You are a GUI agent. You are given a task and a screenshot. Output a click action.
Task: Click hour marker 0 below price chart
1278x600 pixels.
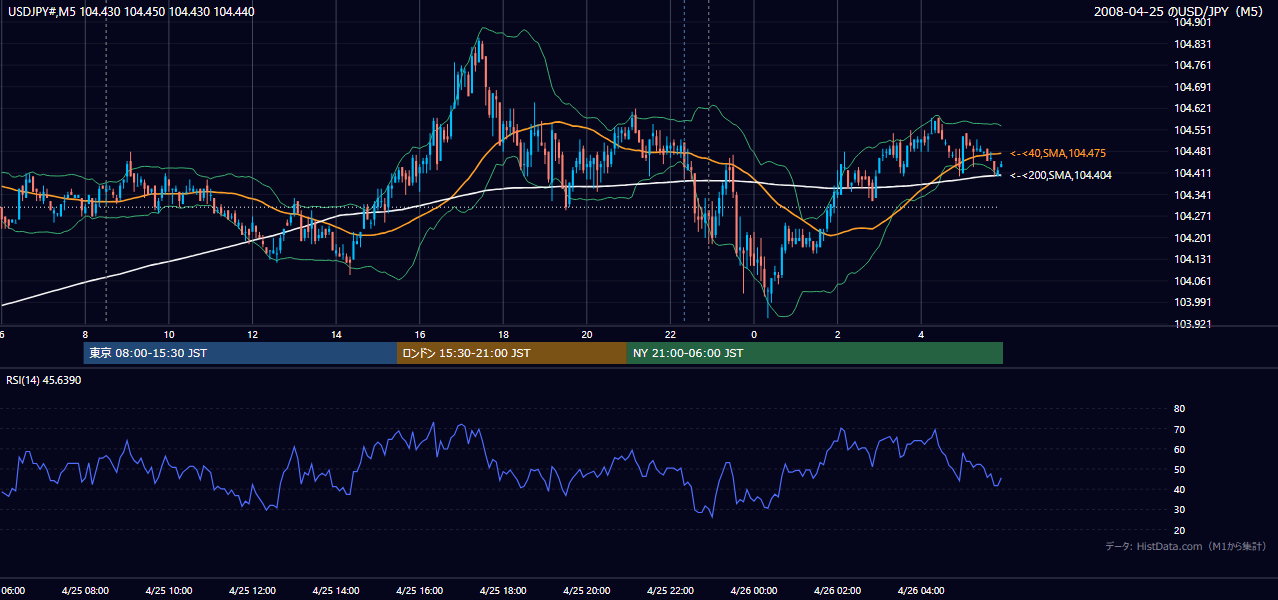point(754,335)
